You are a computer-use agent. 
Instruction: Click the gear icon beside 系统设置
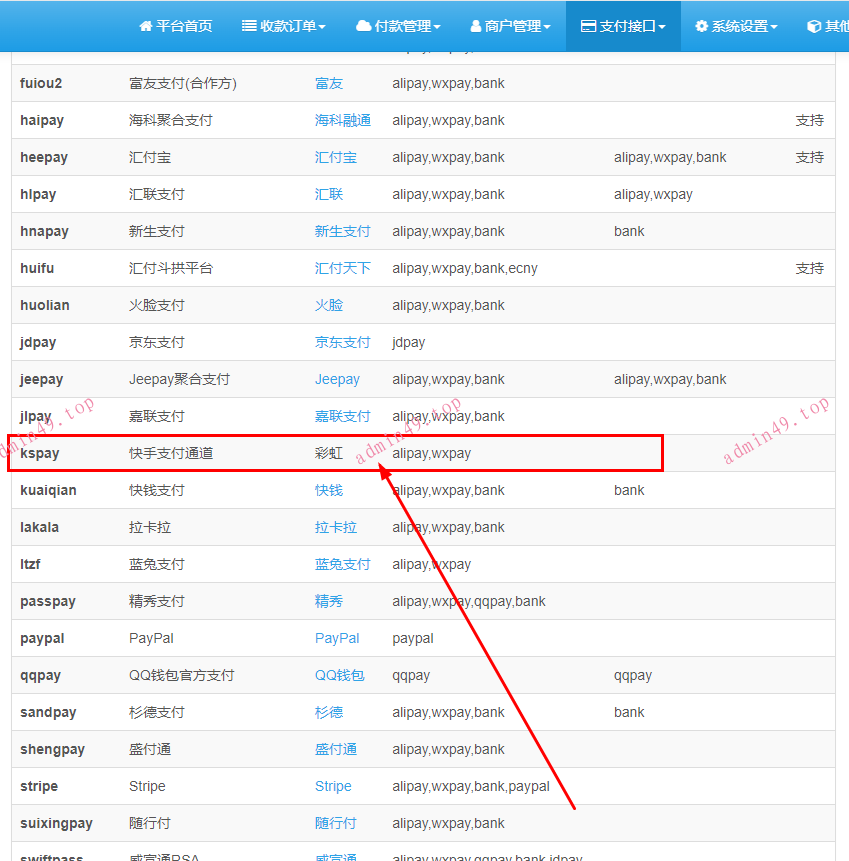tap(701, 27)
